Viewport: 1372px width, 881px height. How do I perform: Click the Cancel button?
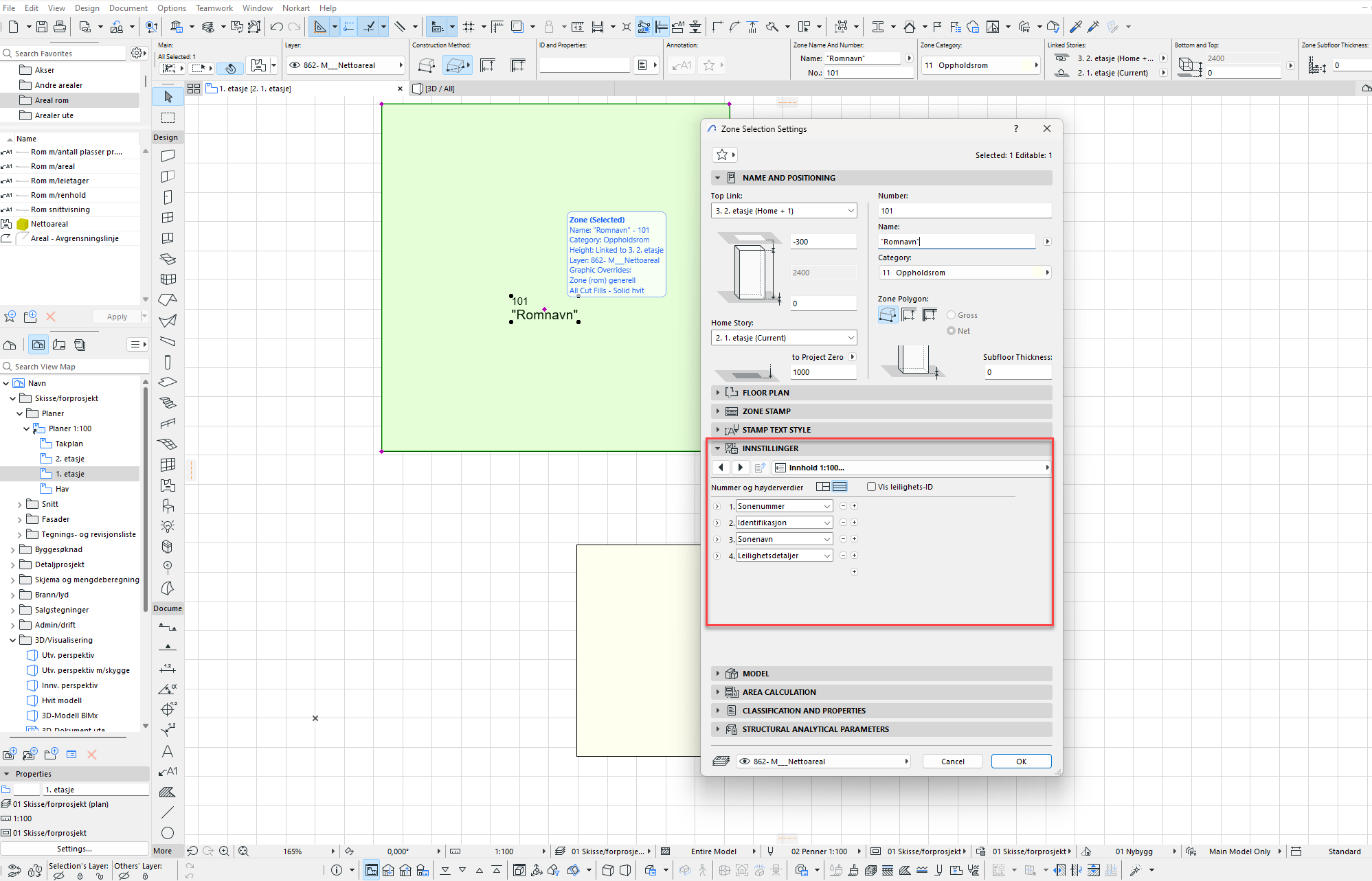coord(952,762)
